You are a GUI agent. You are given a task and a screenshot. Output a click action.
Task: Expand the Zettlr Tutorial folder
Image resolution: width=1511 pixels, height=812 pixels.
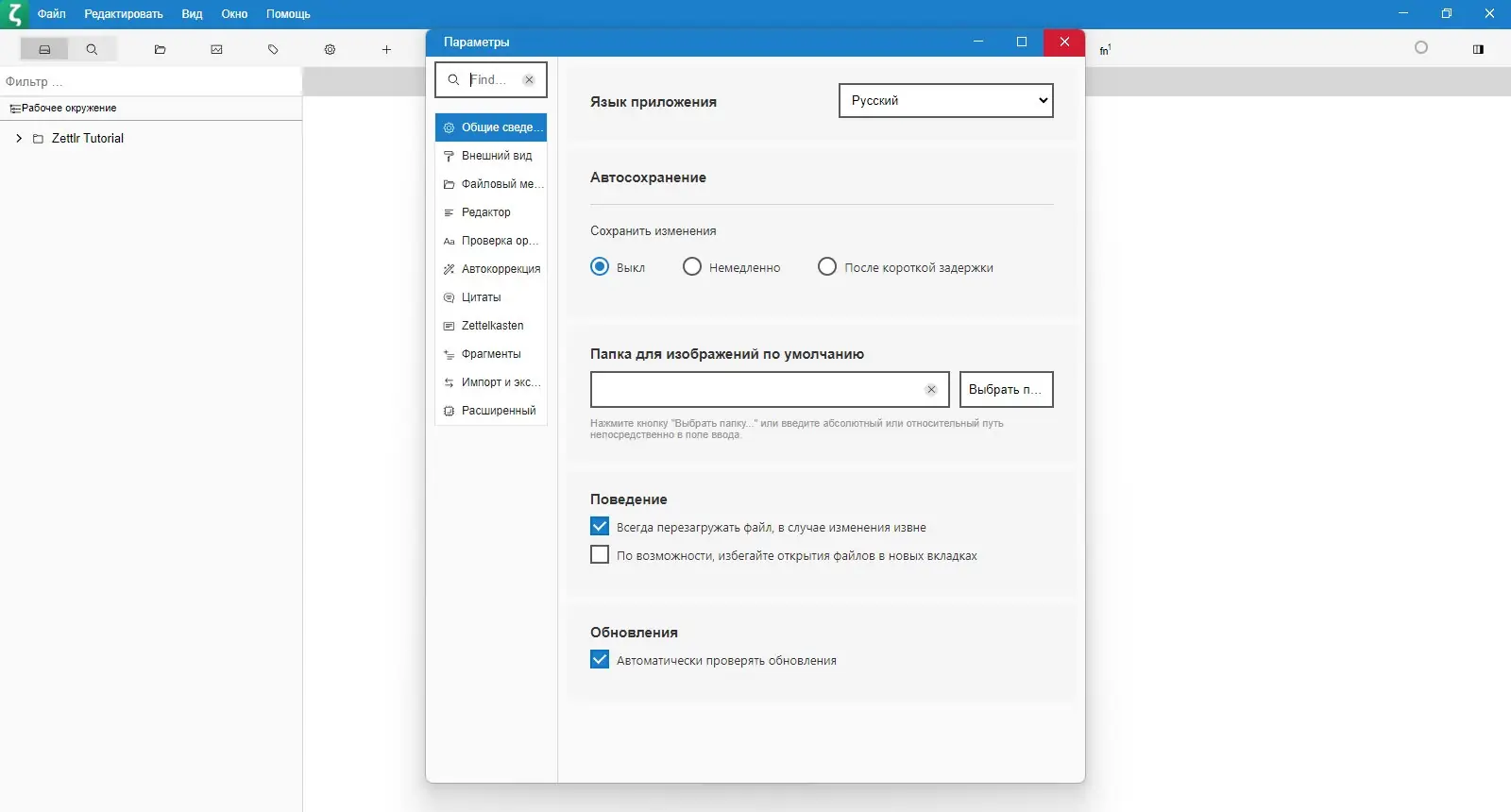[19, 139]
